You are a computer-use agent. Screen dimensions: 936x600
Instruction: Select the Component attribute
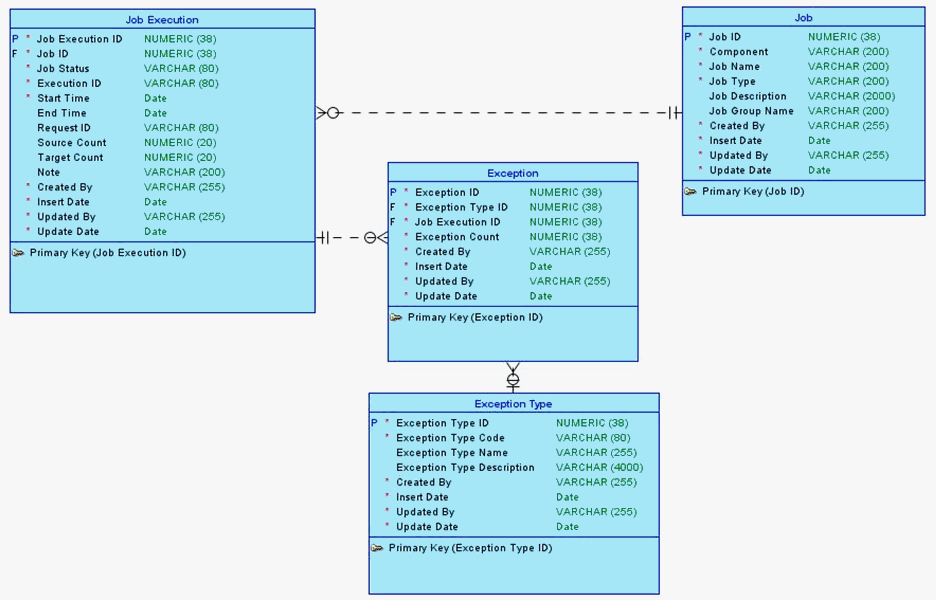(x=738, y=52)
